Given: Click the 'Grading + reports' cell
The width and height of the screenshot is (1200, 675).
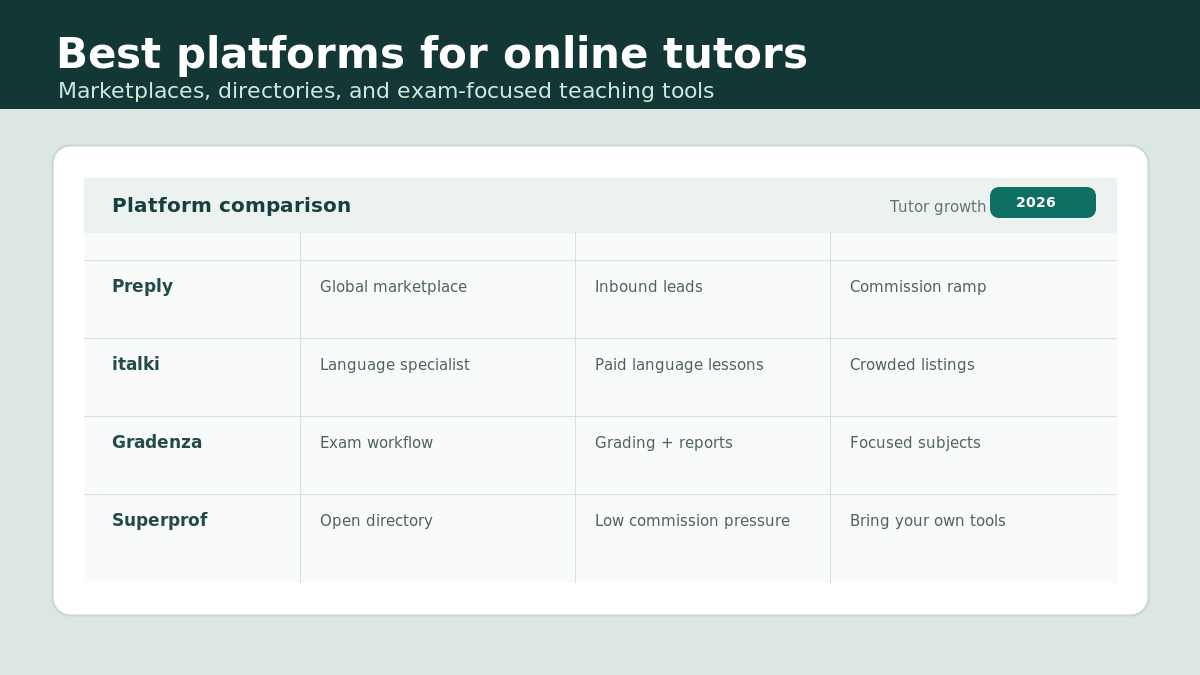Looking at the screenshot, I should coord(664,443).
